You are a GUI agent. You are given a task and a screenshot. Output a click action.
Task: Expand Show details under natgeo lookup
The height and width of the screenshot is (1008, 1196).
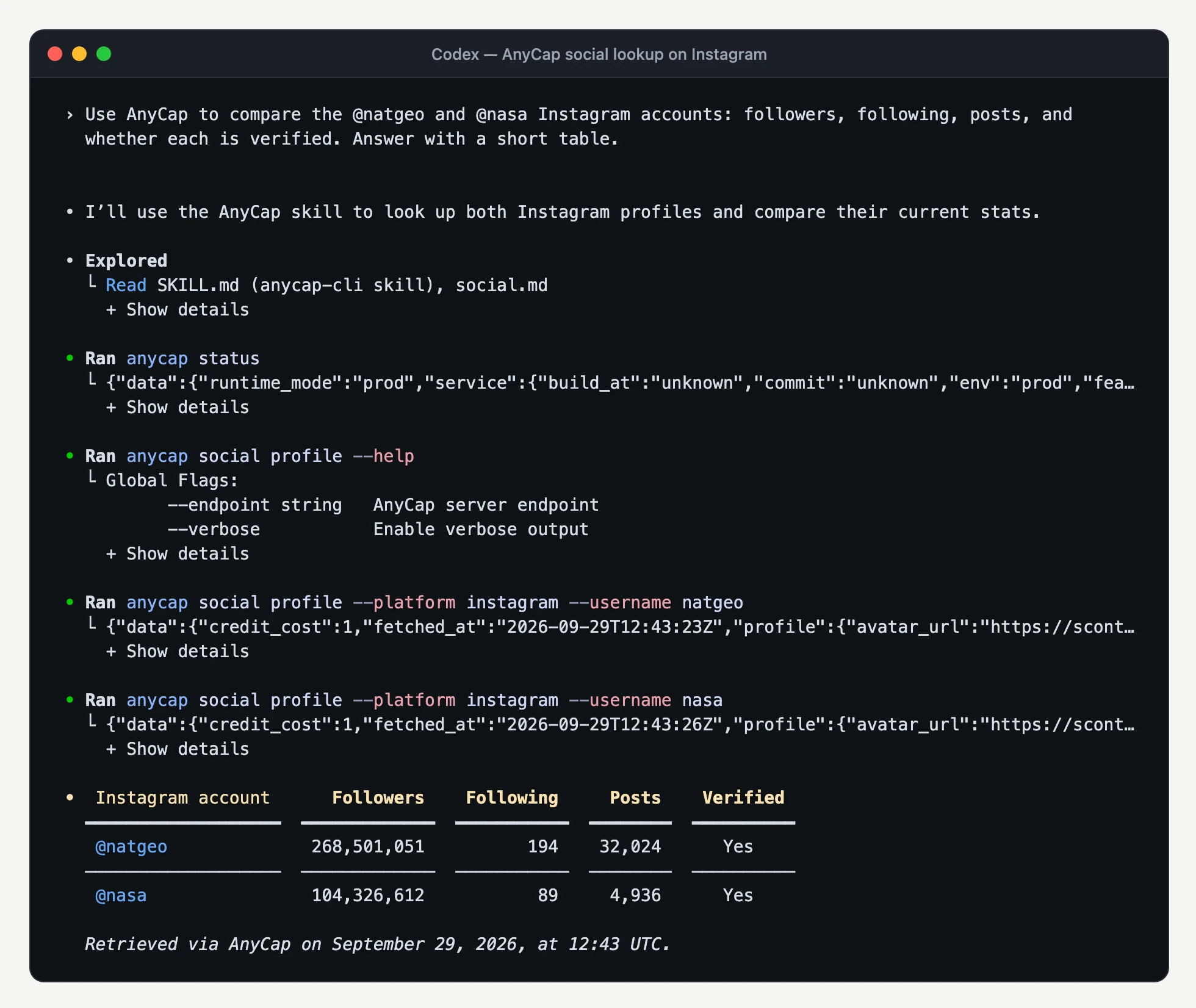coord(178,651)
